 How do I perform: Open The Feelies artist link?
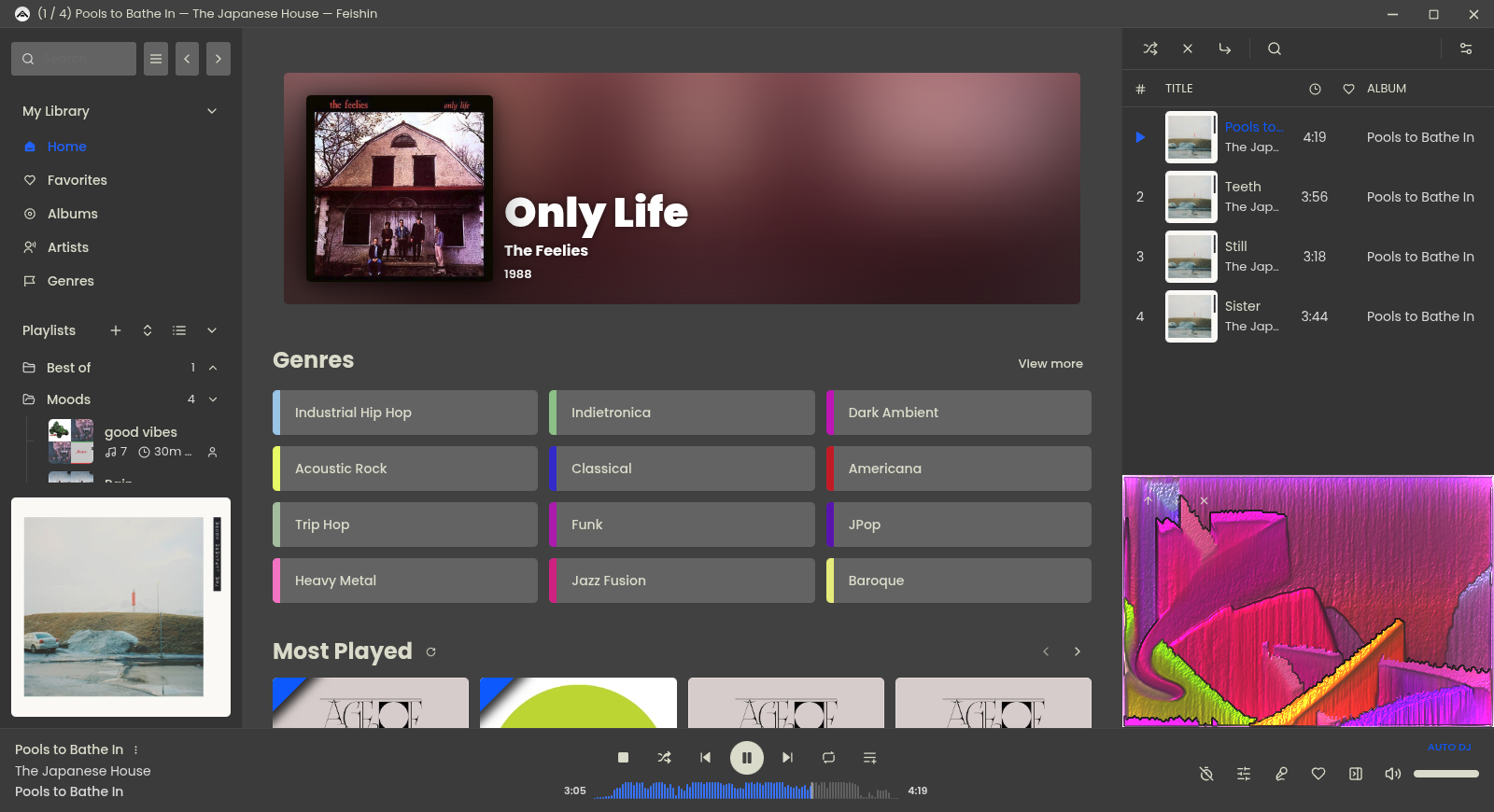(546, 250)
